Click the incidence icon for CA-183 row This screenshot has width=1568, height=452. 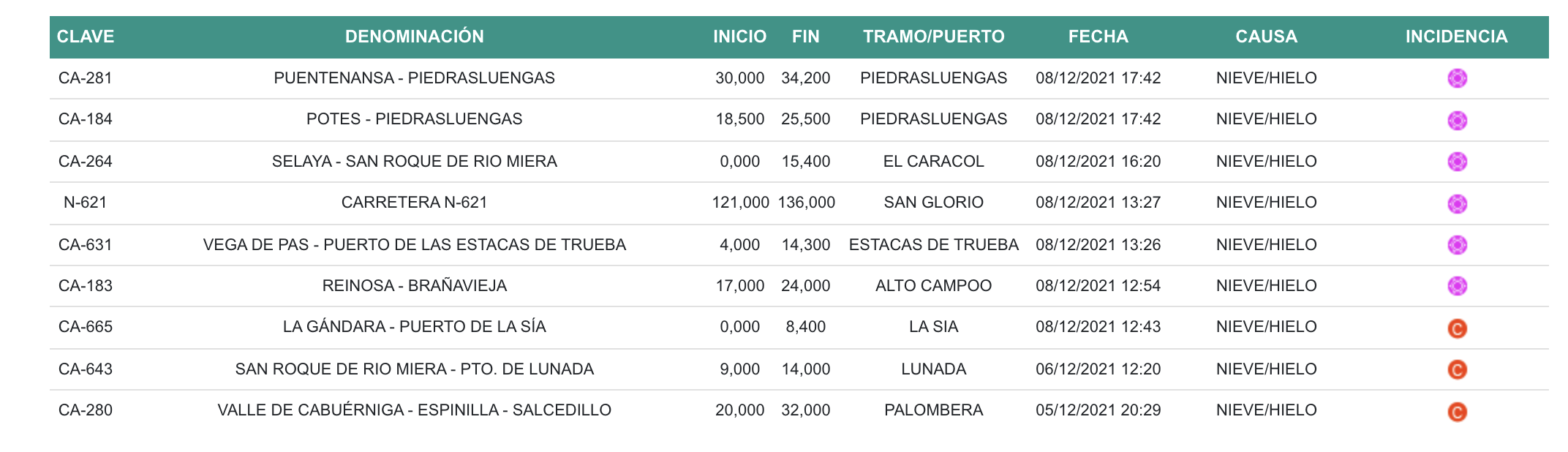click(1457, 286)
